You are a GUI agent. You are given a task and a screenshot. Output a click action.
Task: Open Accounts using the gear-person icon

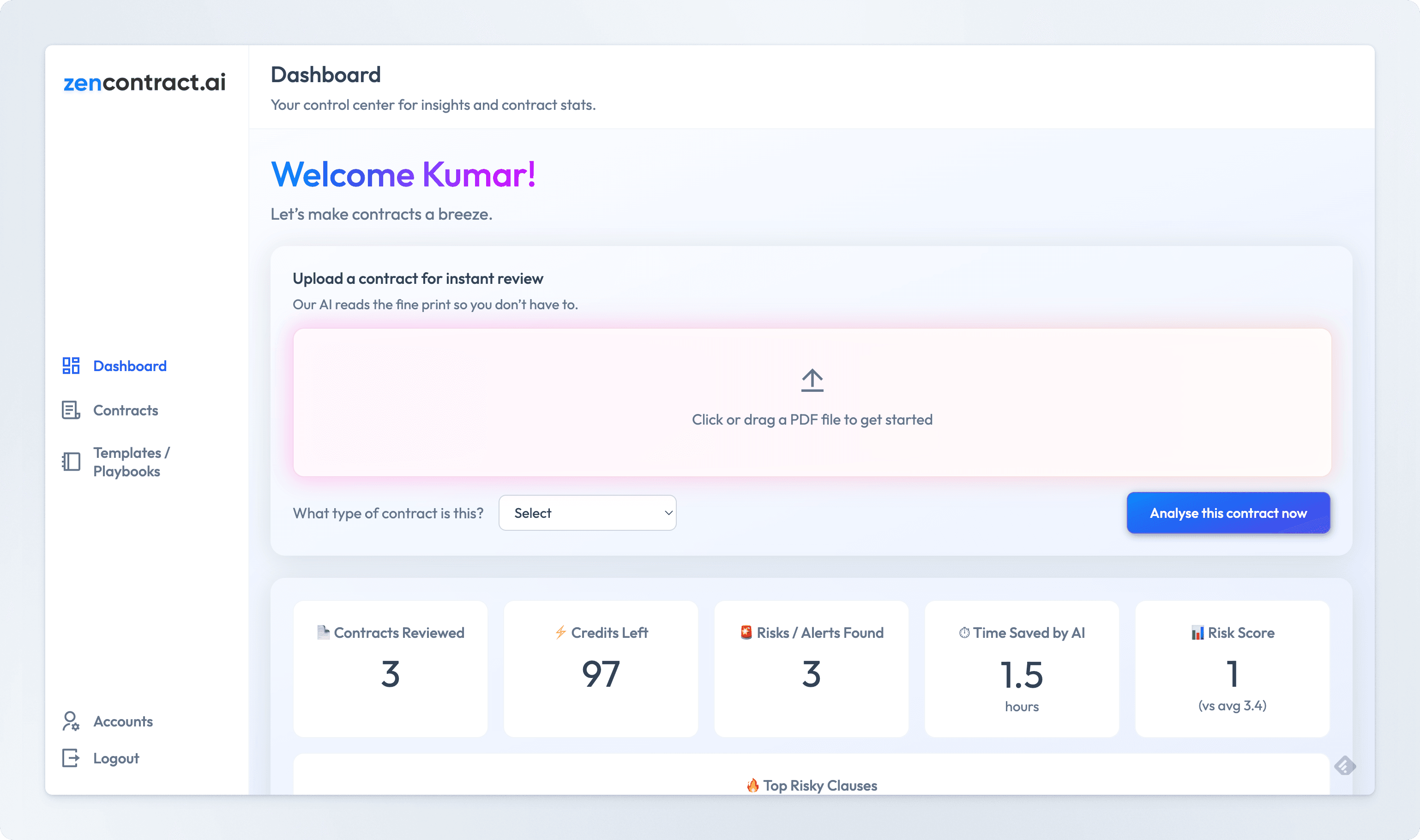pyautogui.click(x=70, y=721)
